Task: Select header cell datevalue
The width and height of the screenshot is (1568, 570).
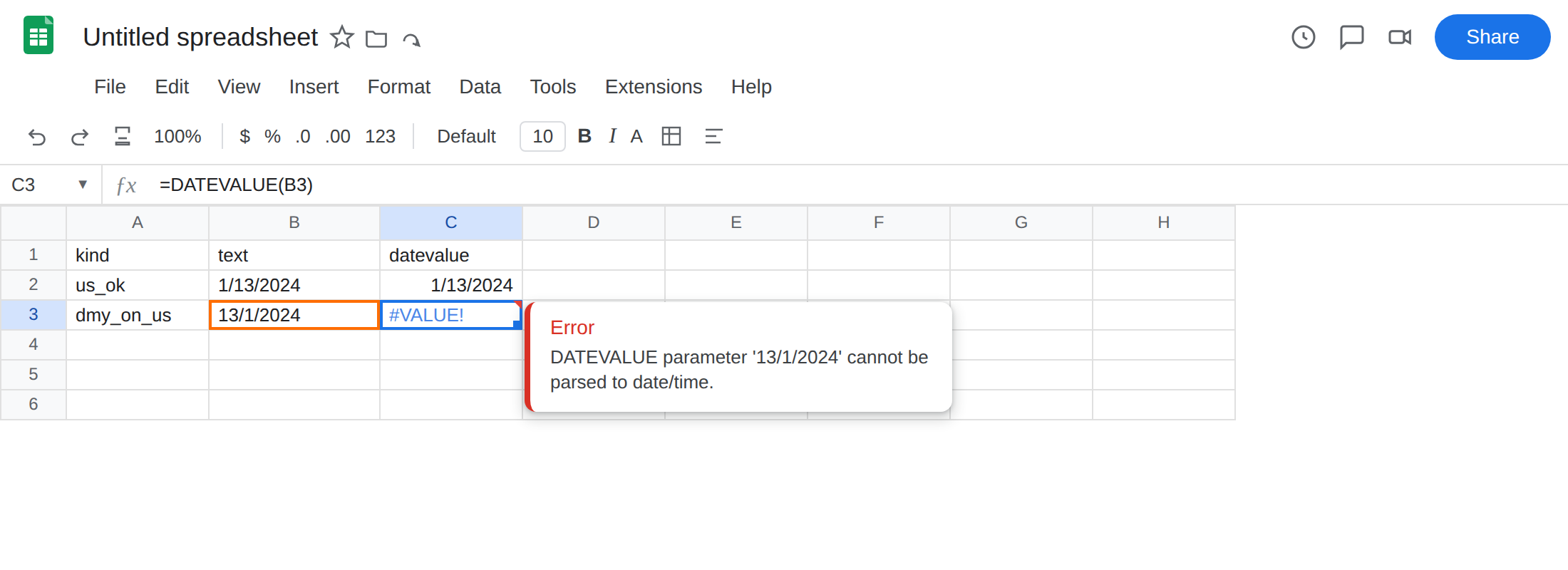Action: point(451,255)
